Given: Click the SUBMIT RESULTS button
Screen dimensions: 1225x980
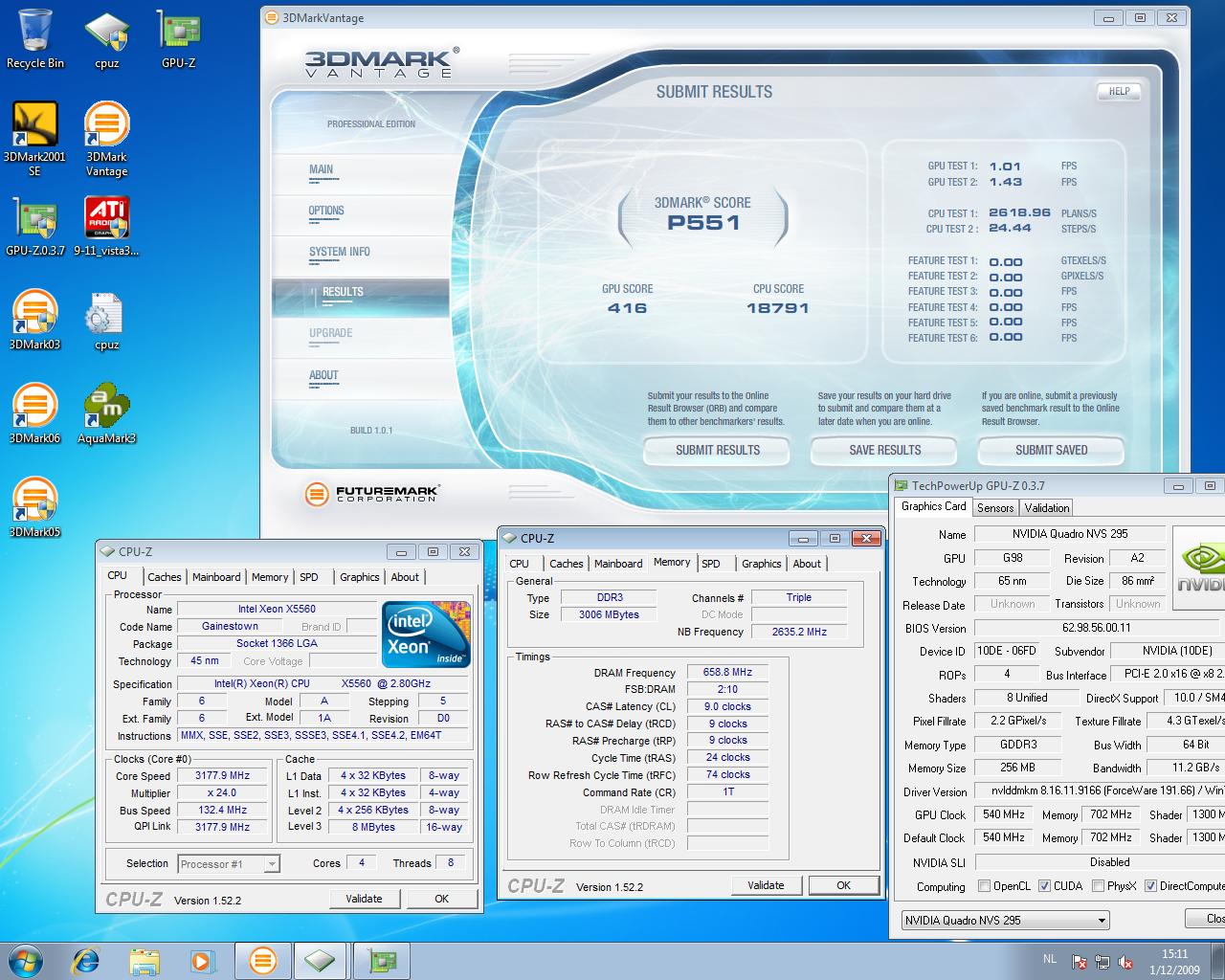Looking at the screenshot, I should pyautogui.click(x=718, y=450).
